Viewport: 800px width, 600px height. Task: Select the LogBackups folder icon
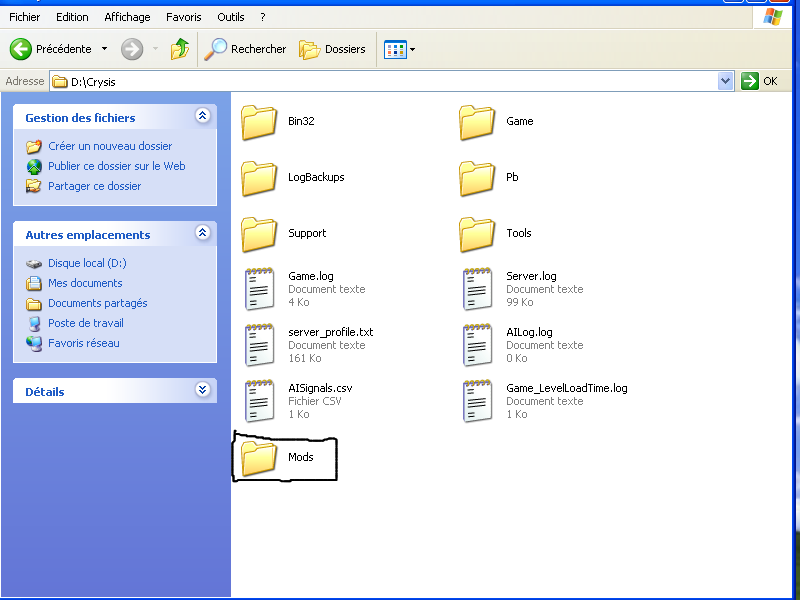(259, 179)
